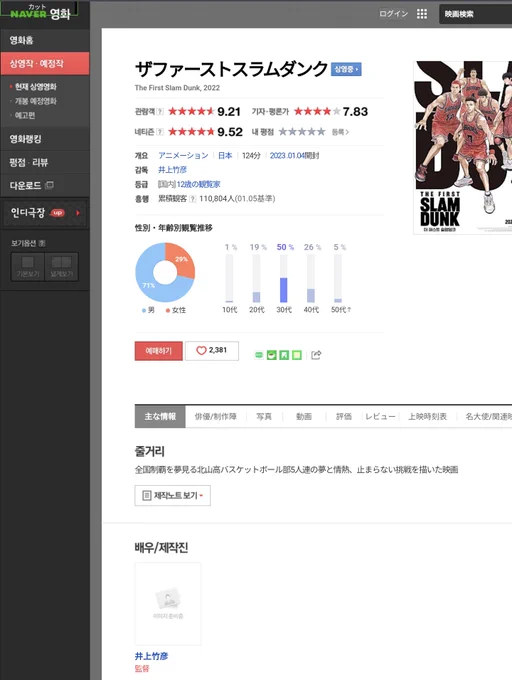Open The First Slam Dunk poster image
This screenshot has height=680, width=512.
463,147
